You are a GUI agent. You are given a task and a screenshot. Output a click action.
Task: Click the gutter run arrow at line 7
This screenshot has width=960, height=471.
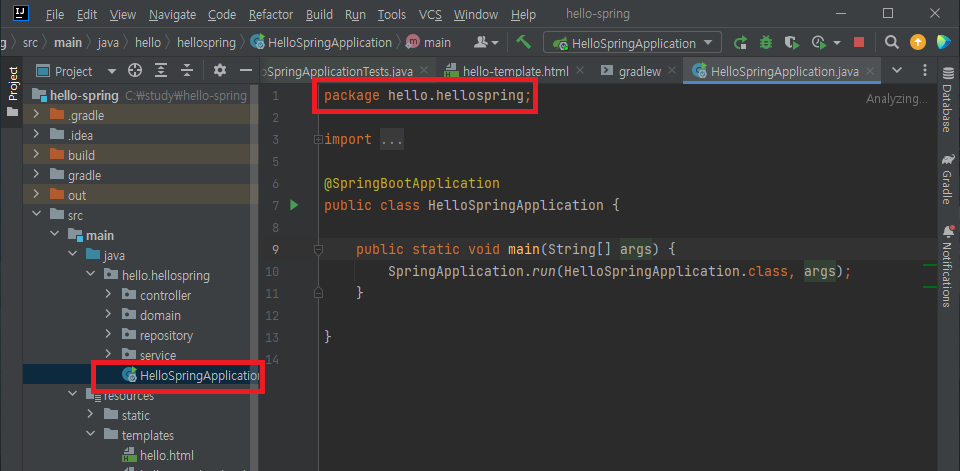click(294, 205)
